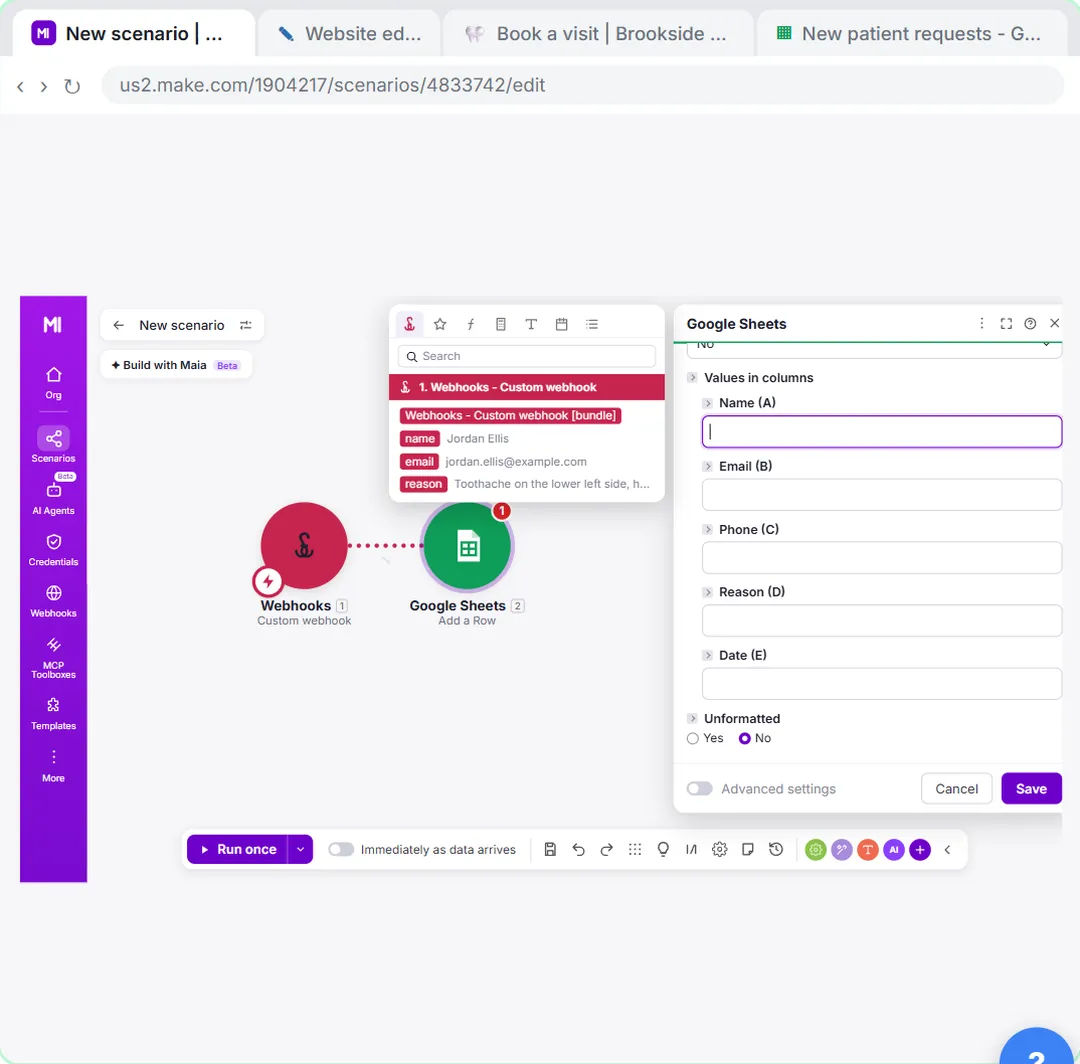Open the explain flow lightbulb icon

pyautogui.click(x=663, y=849)
